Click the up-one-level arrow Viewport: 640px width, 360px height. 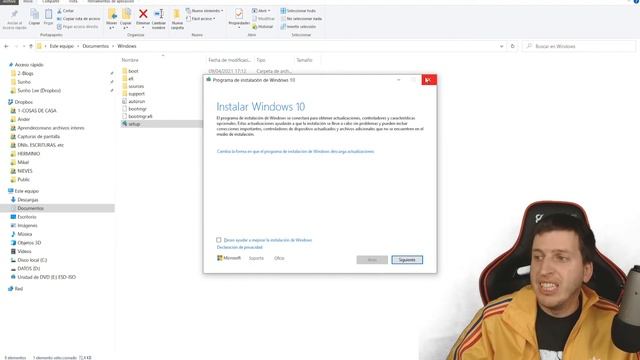tap(31, 46)
